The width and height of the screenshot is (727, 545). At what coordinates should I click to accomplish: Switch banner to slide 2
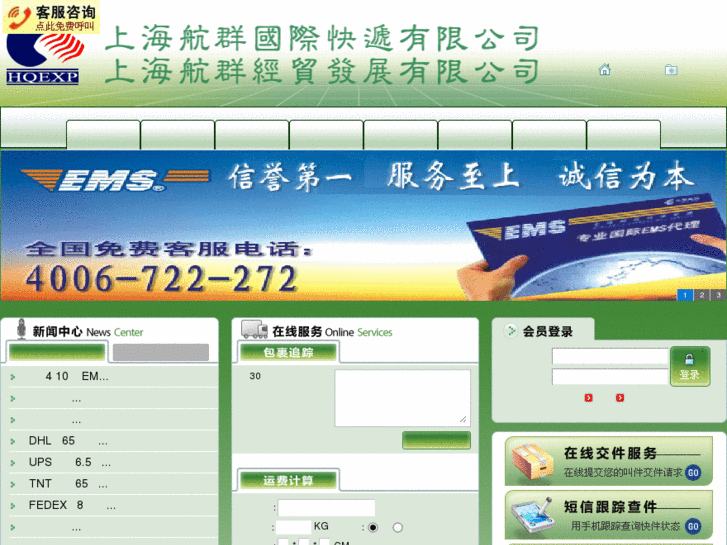[701, 295]
